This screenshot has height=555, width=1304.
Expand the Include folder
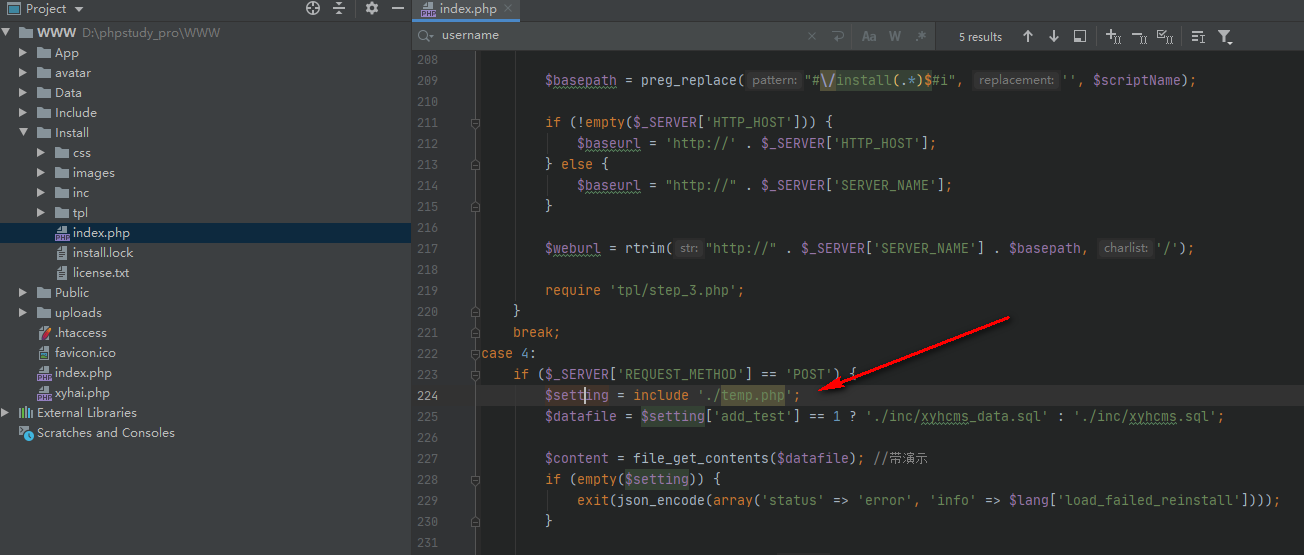pos(23,113)
